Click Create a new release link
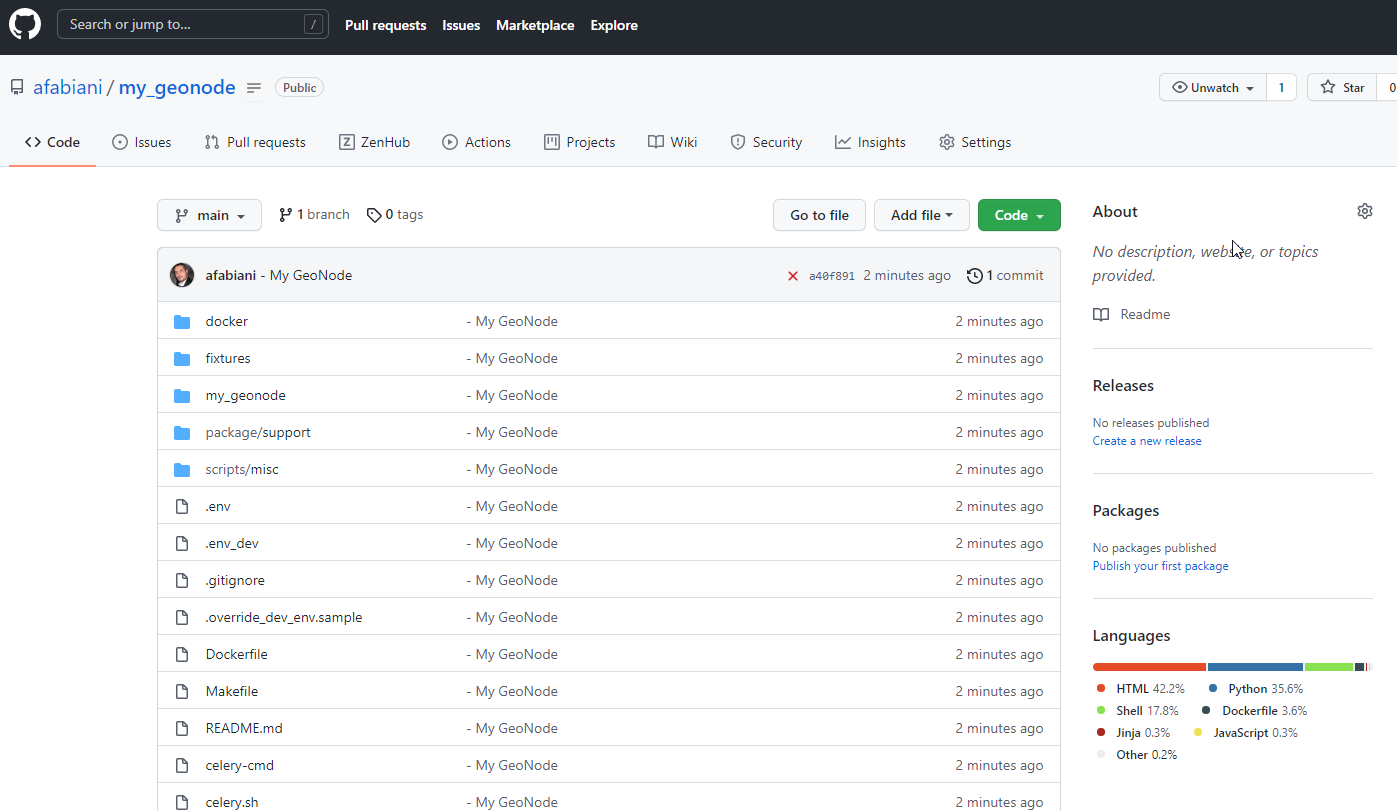This screenshot has height=811, width=1397. click(1147, 441)
